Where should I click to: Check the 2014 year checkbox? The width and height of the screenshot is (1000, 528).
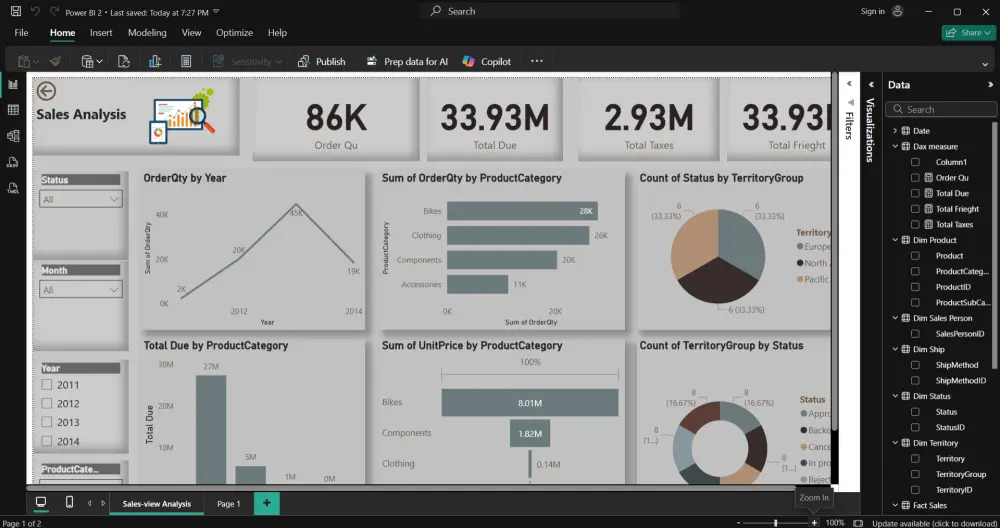[x=47, y=441]
